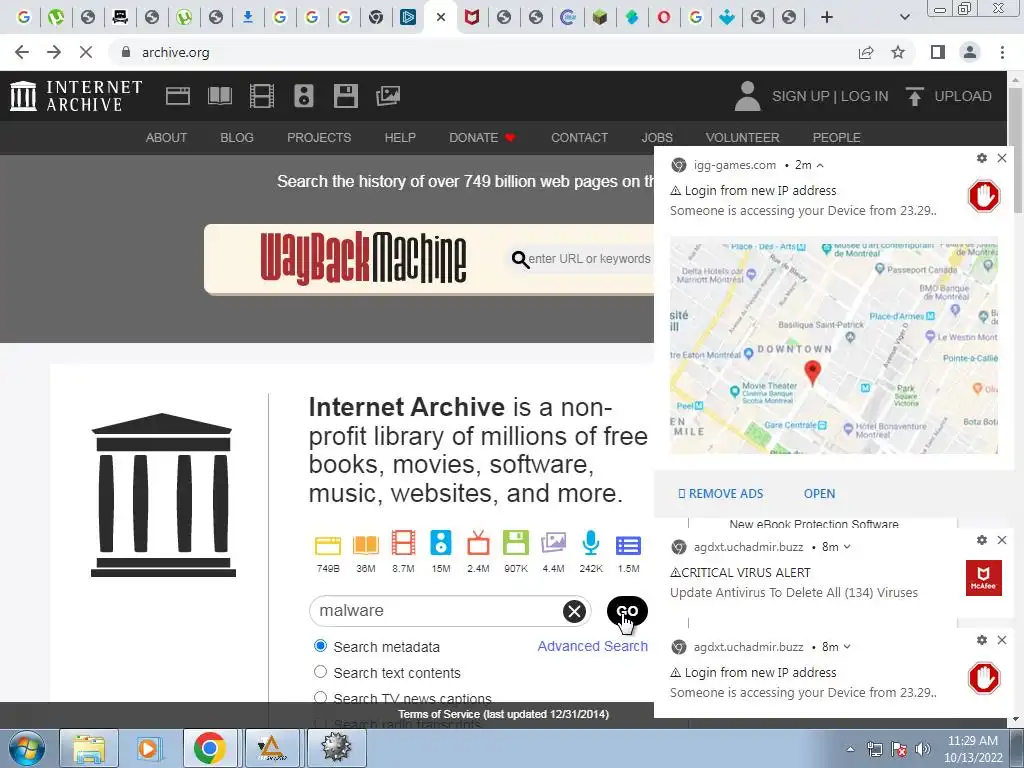The height and width of the screenshot is (768, 1024).
Task: Select the 907K software collection icon
Action: [x=515, y=543]
